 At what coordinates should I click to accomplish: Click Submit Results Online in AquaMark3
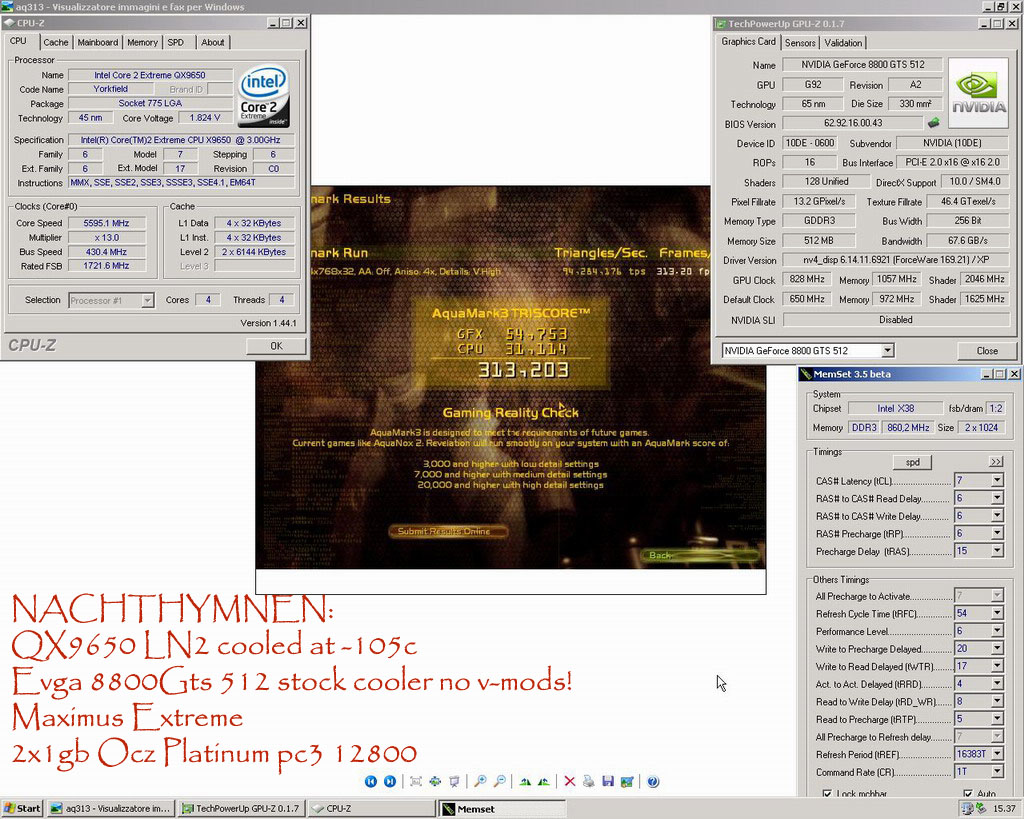tap(448, 532)
